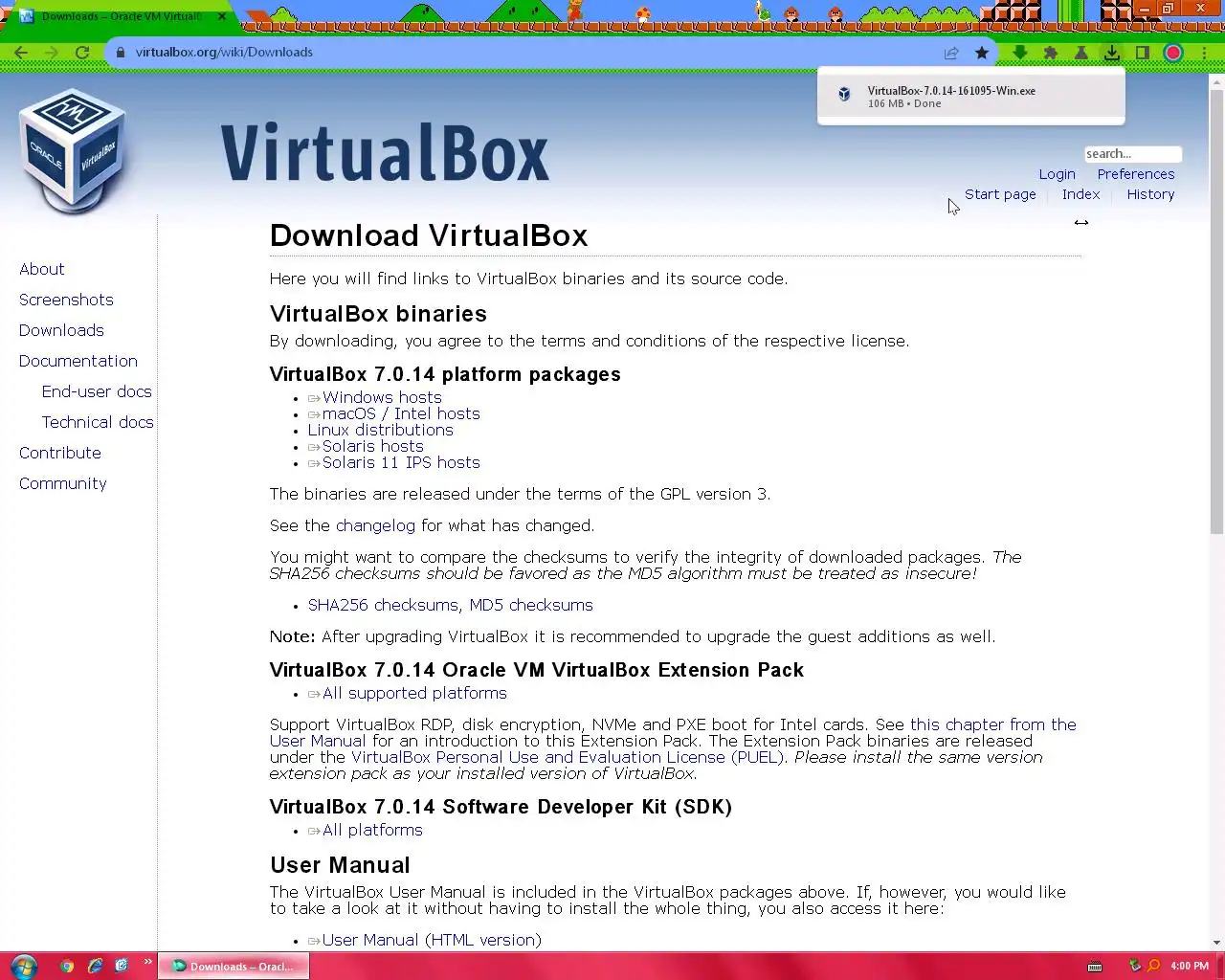Open the Downloads tray icon in the toolbar
Image resolution: width=1225 pixels, height=980 pixels.
[x=1112, y=53]
